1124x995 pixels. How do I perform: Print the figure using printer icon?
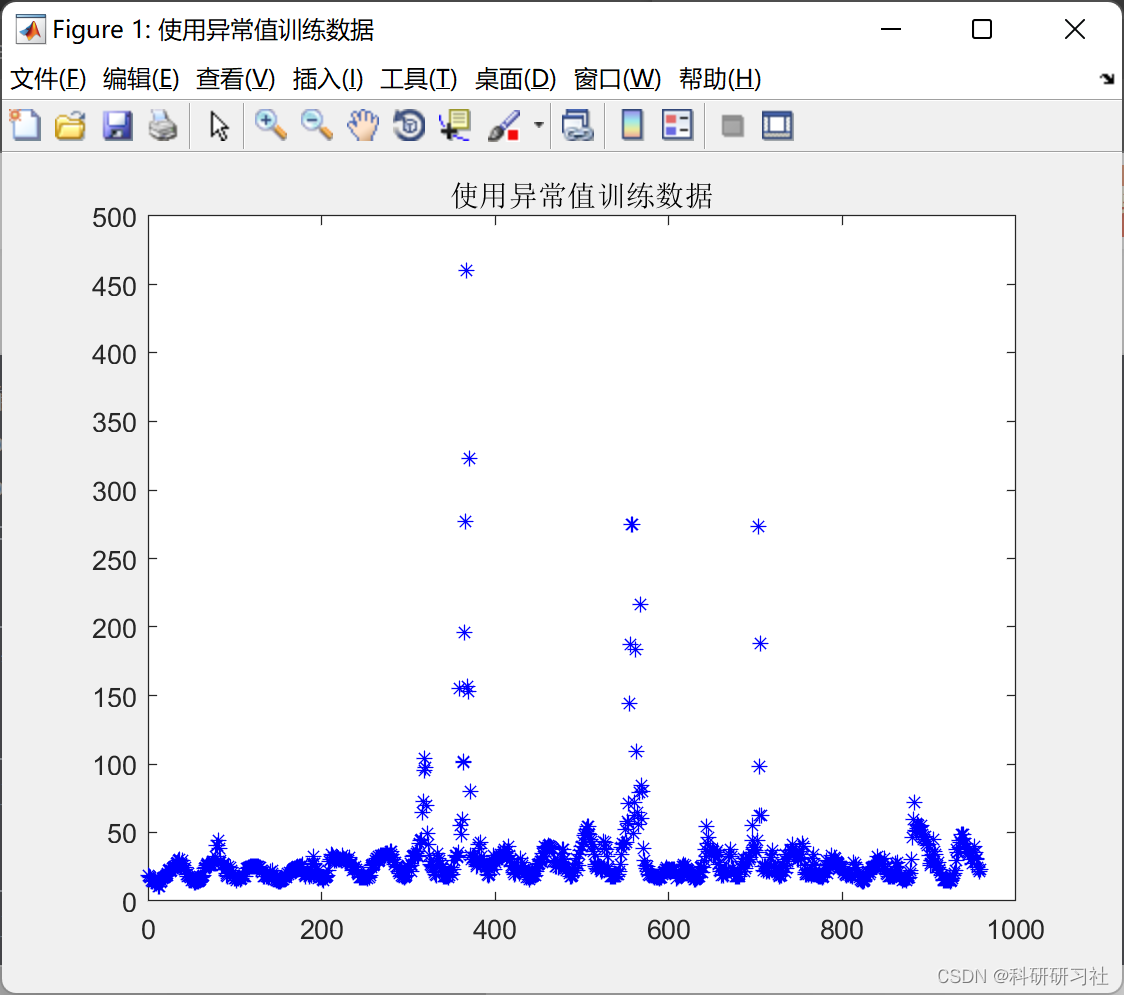[x=163, y=125]
